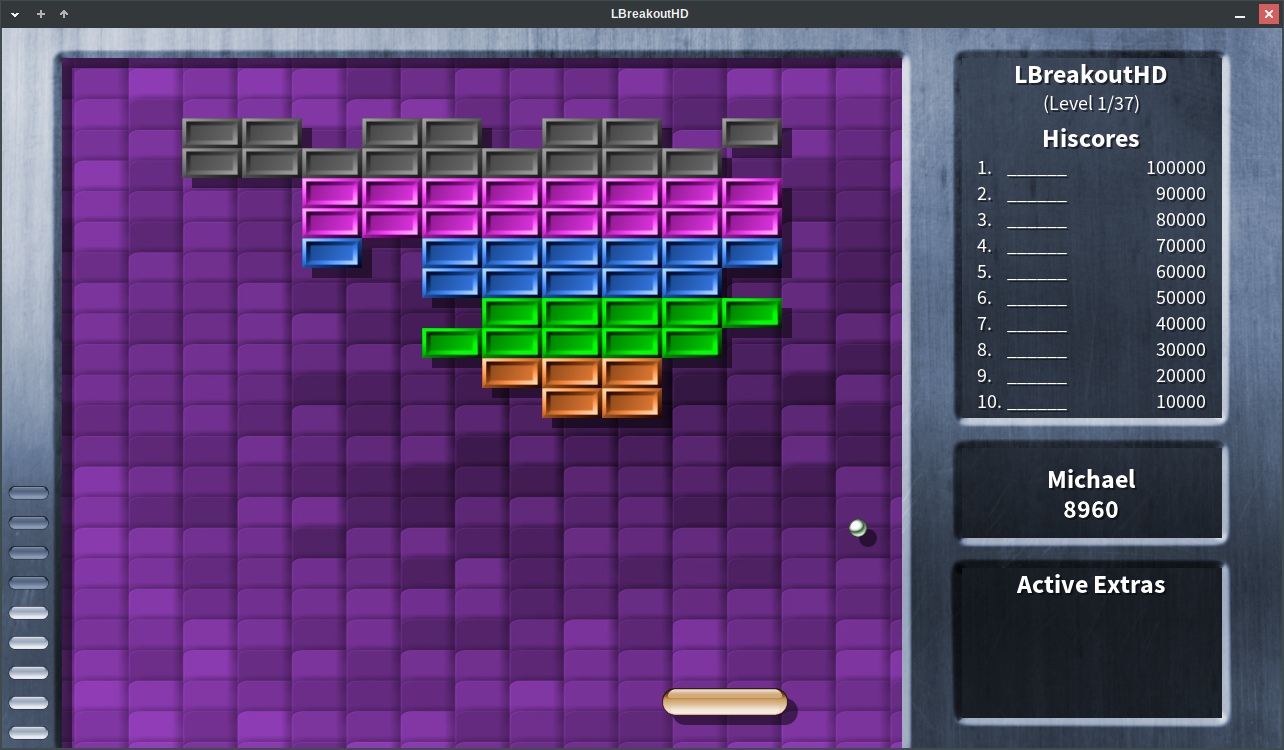
Task: Click the top-left magenta brick
Action: [331, 192]
